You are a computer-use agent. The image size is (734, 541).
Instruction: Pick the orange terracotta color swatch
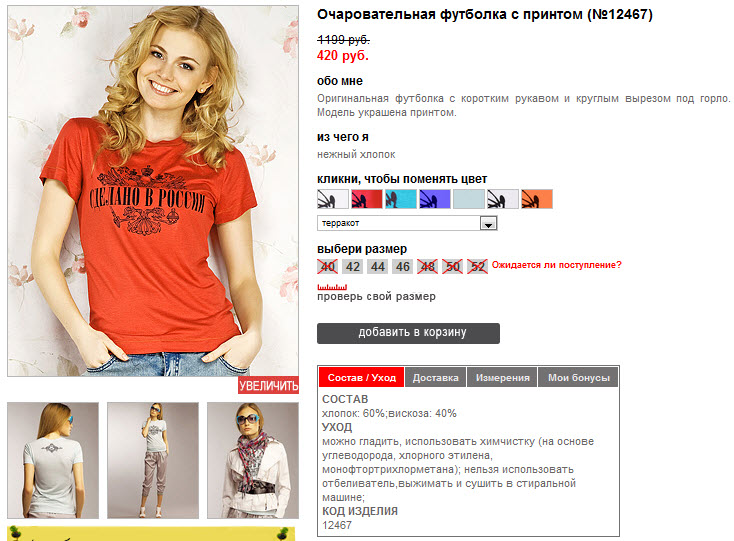537,199
